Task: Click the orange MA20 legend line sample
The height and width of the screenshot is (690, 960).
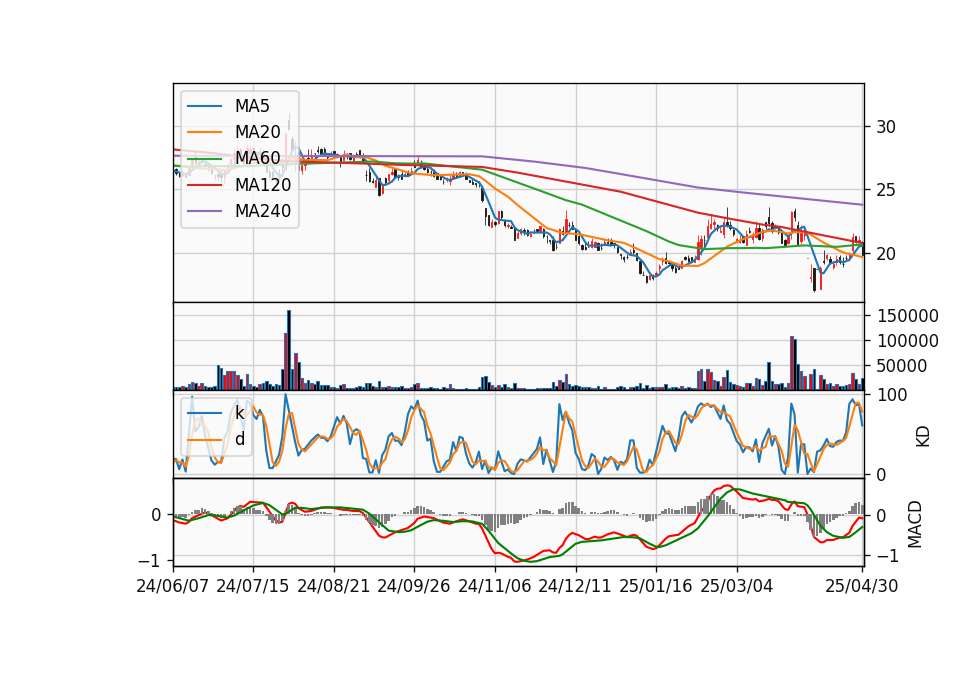Action: pos(204,132)
